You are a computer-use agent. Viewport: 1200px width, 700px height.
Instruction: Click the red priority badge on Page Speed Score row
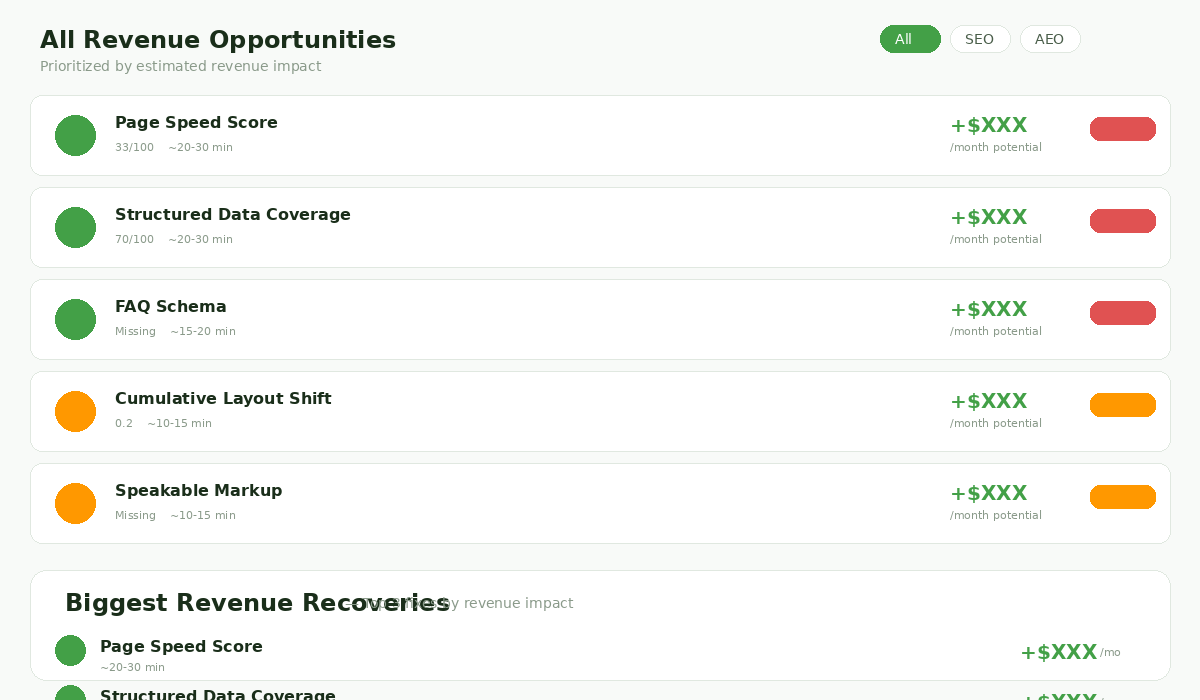coord(1122,129)
